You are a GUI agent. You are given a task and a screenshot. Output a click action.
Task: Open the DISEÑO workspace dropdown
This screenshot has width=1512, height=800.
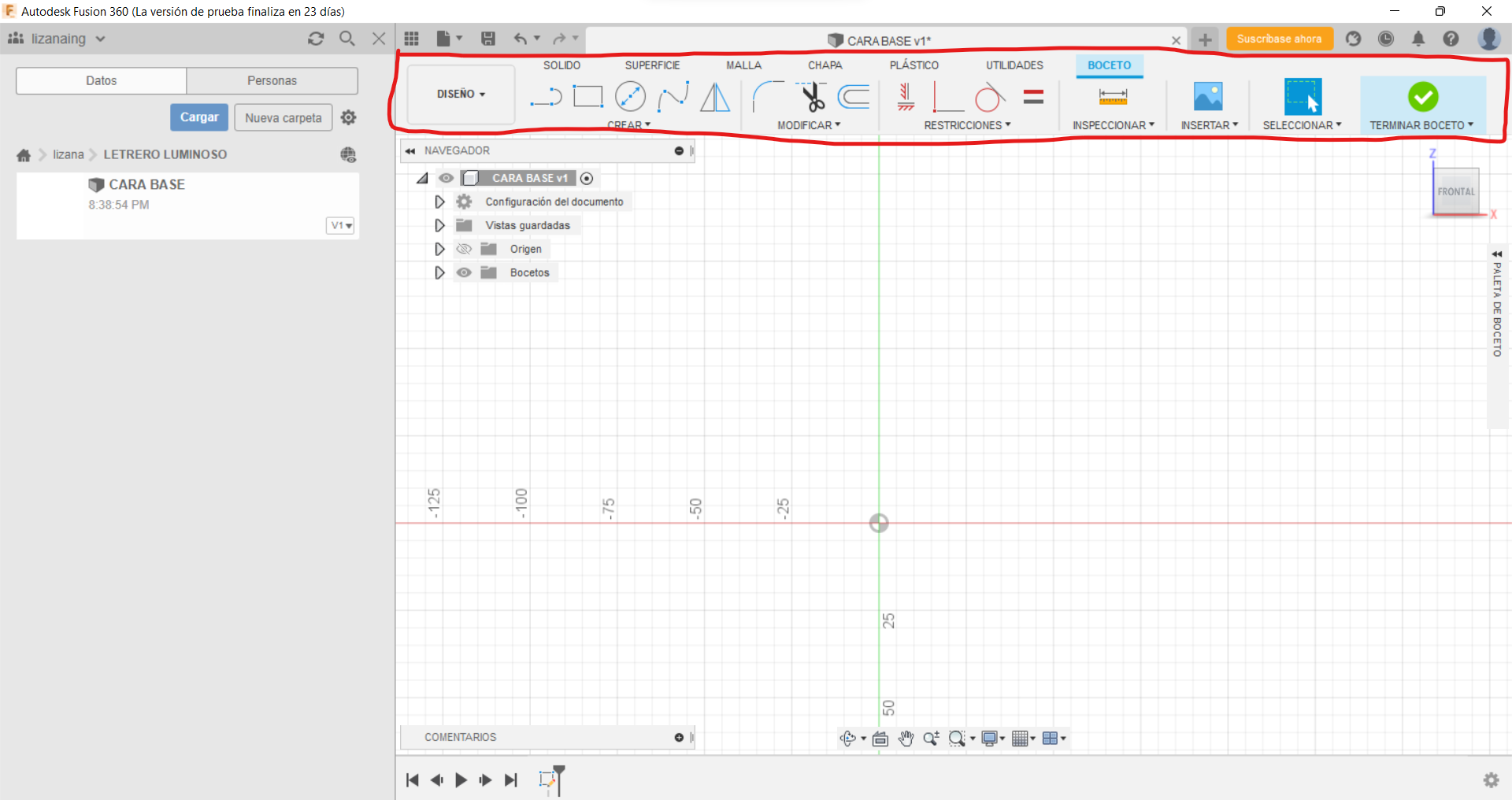pos(460,94)
